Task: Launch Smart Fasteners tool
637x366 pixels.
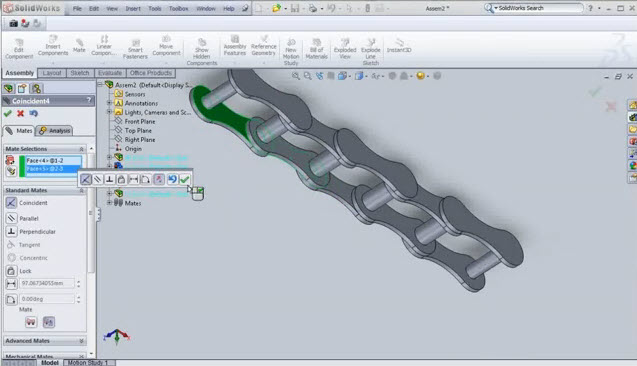Action: pyautogui.click(x=135, y=49)
